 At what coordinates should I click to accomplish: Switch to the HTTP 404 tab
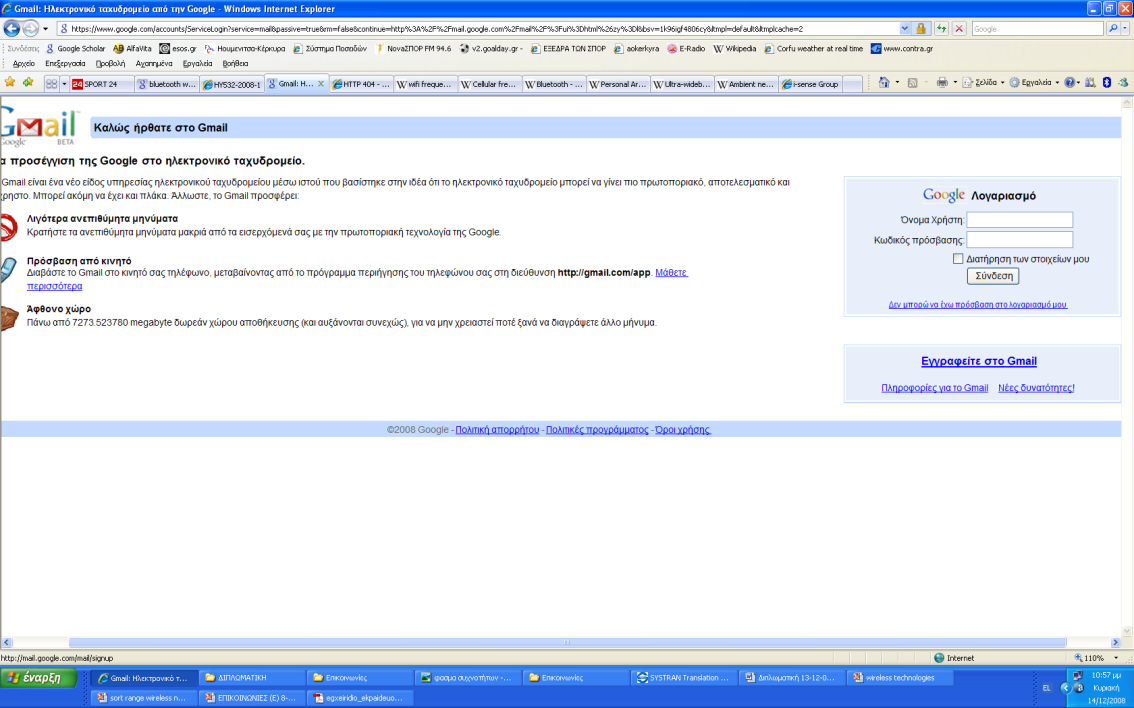[x=361, y=84]
